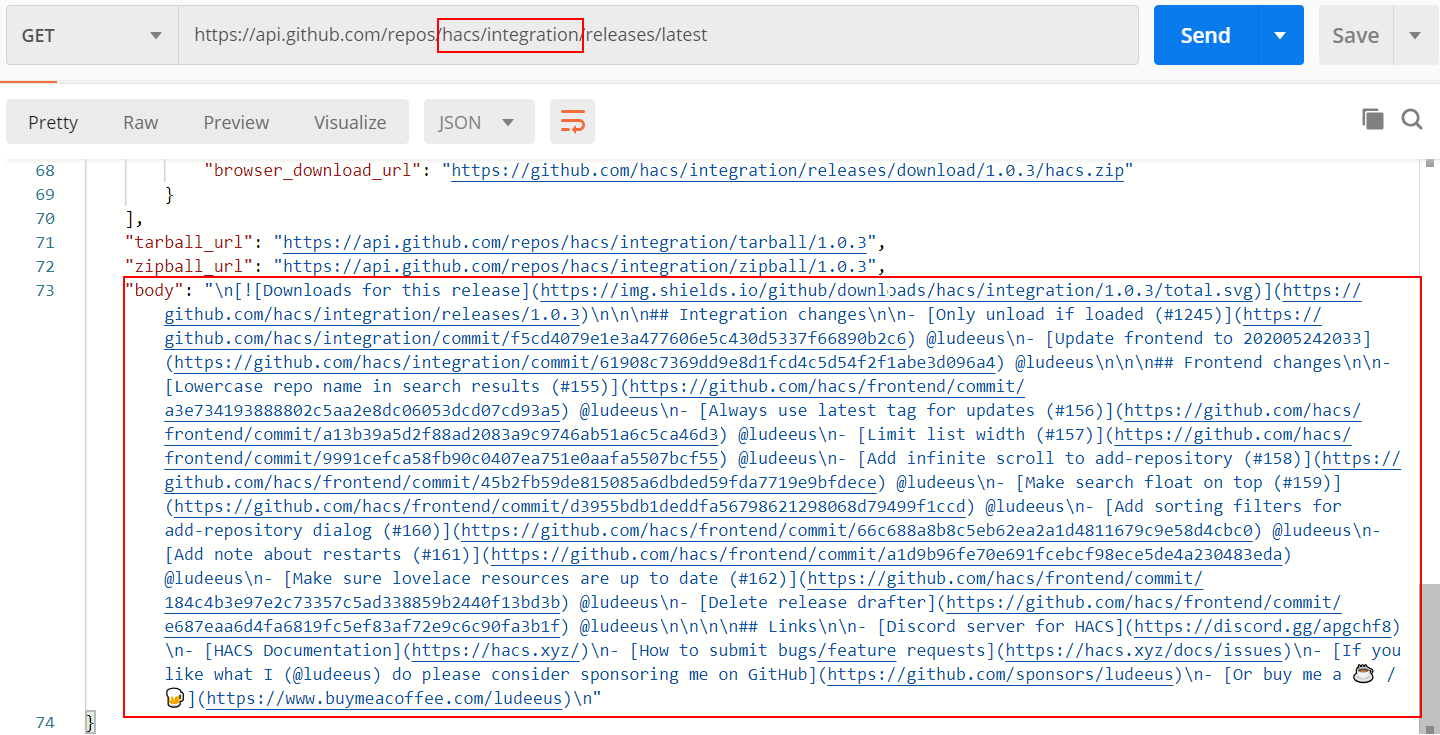Screen dimensions: 1440x735
Task: Send the API request
Action: pyautogui.click(x=1205, y=35)
